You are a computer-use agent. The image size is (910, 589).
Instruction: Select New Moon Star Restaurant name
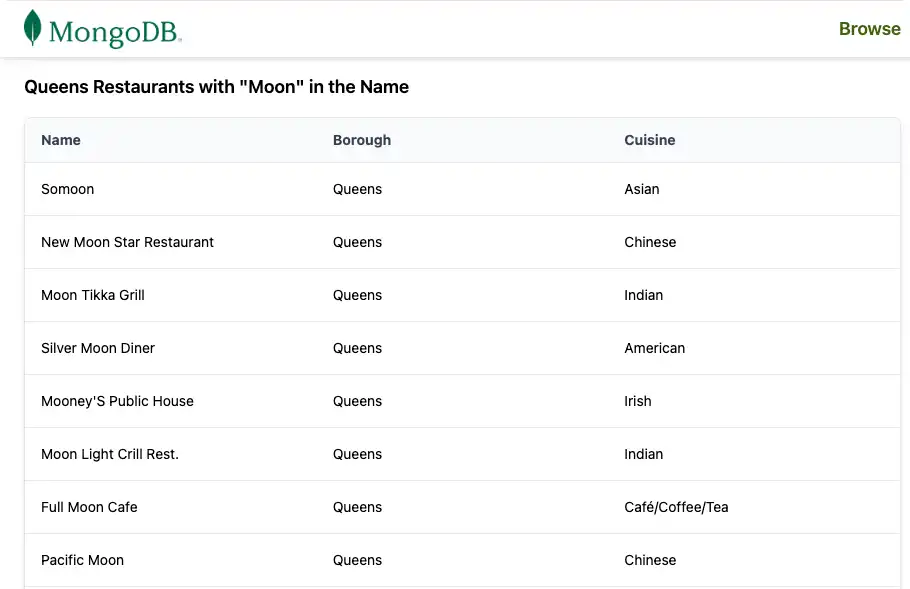click(x=127, y=242)
